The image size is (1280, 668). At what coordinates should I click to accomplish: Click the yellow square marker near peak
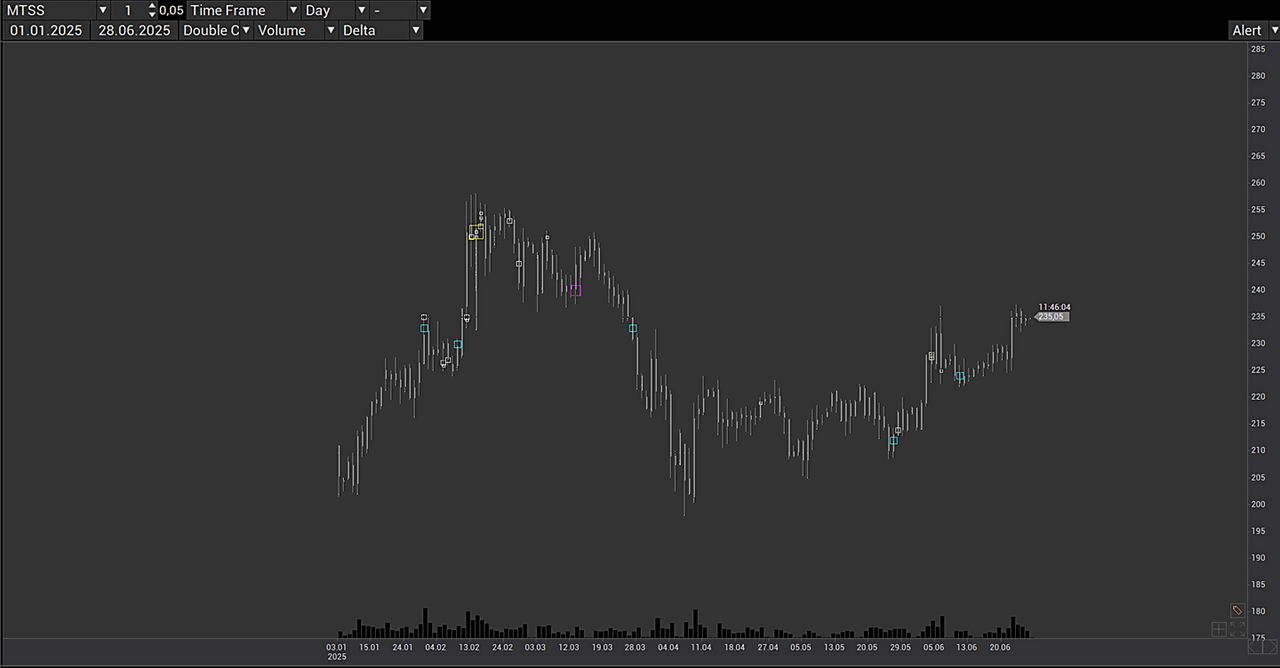click(476, 232)
